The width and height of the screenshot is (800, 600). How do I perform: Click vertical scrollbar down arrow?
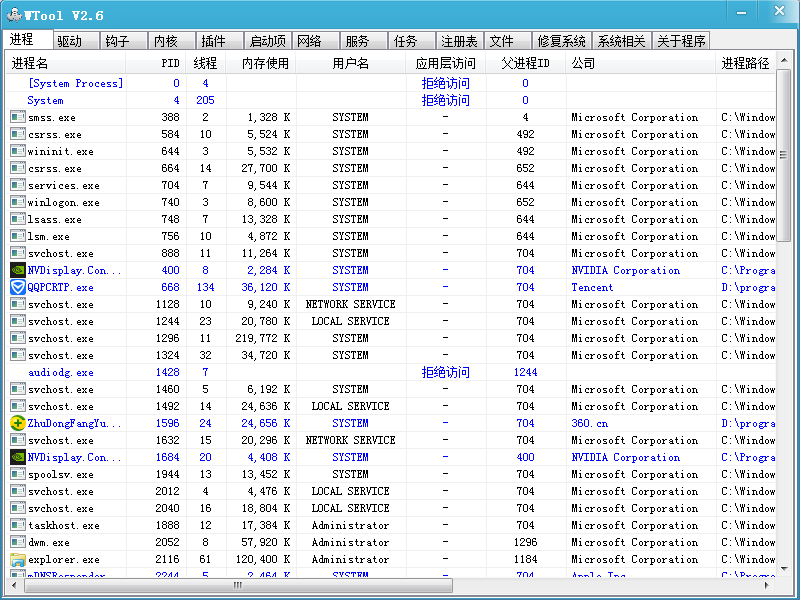point(783,568)
